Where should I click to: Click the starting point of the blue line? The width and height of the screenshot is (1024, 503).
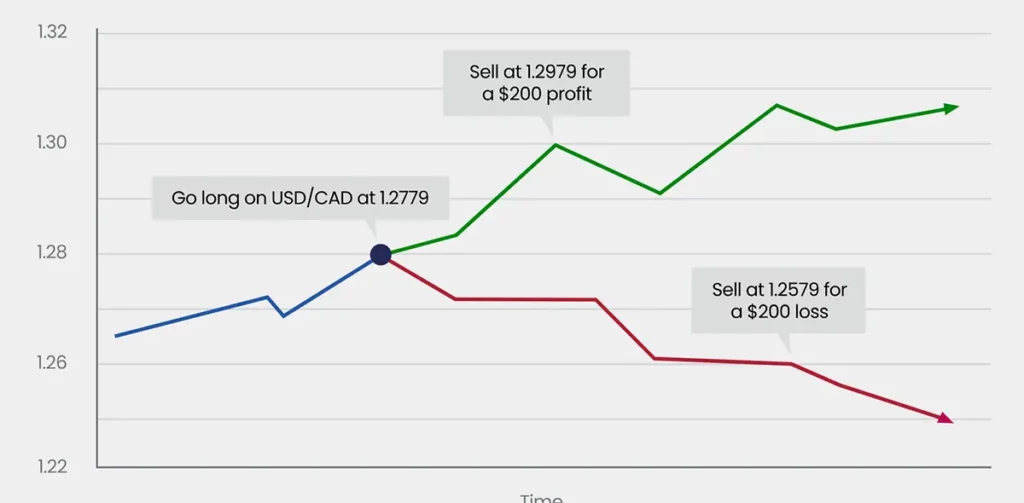pyautogui.click(x=116, y=336)
